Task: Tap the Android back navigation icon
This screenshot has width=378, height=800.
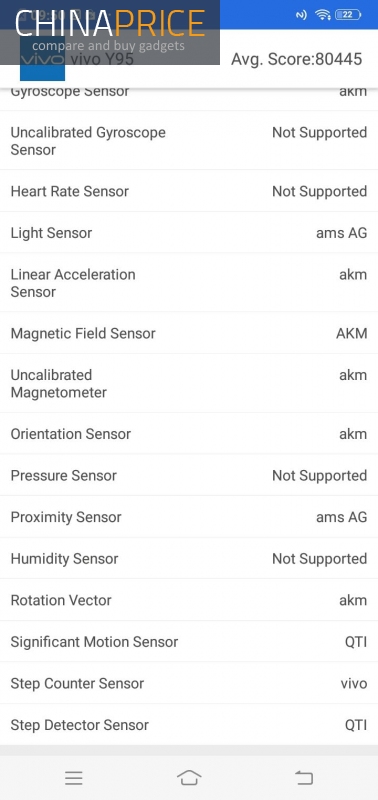Action: [304, 778]
